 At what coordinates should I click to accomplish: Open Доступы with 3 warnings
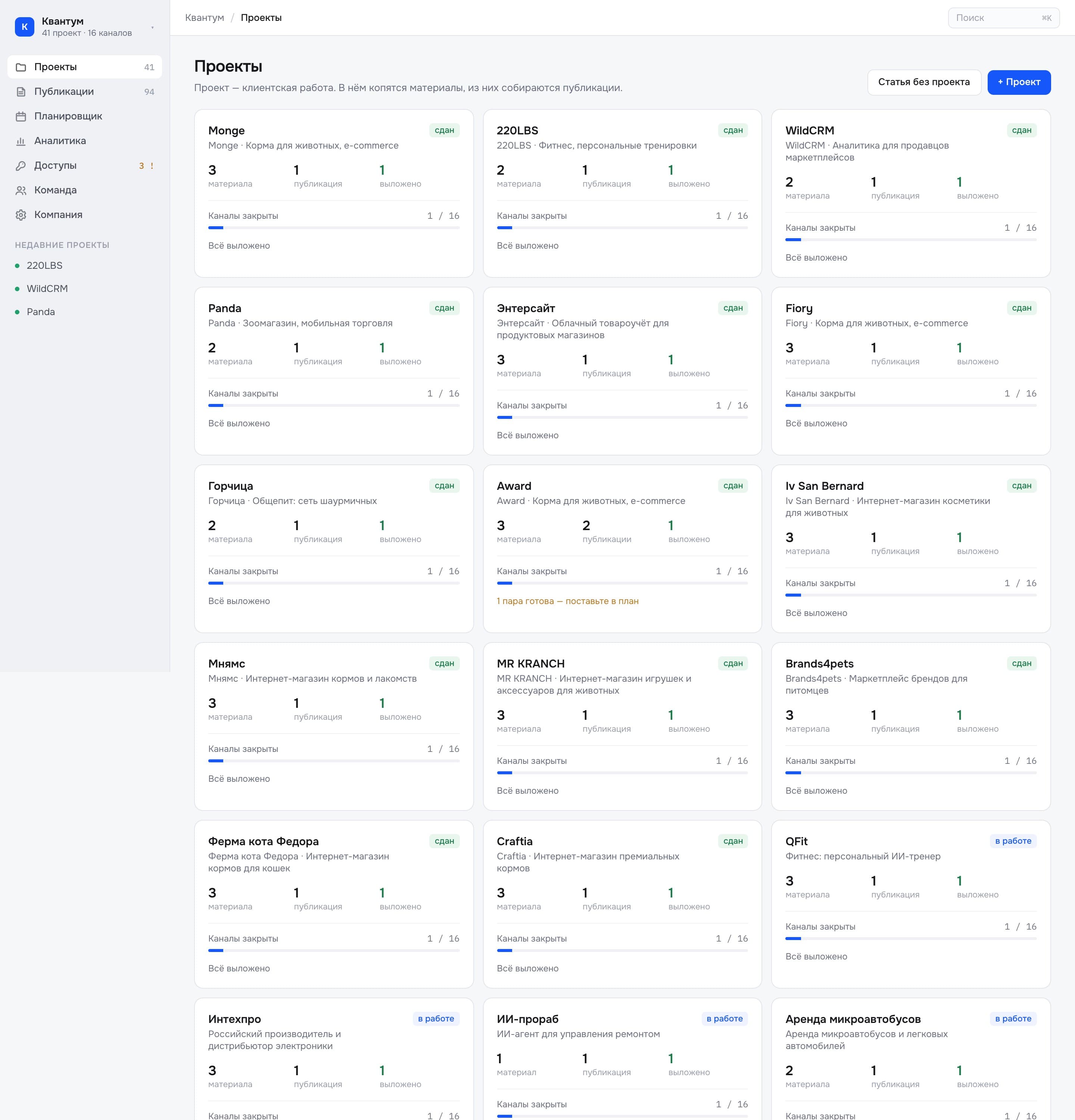[x=84, y=165]
